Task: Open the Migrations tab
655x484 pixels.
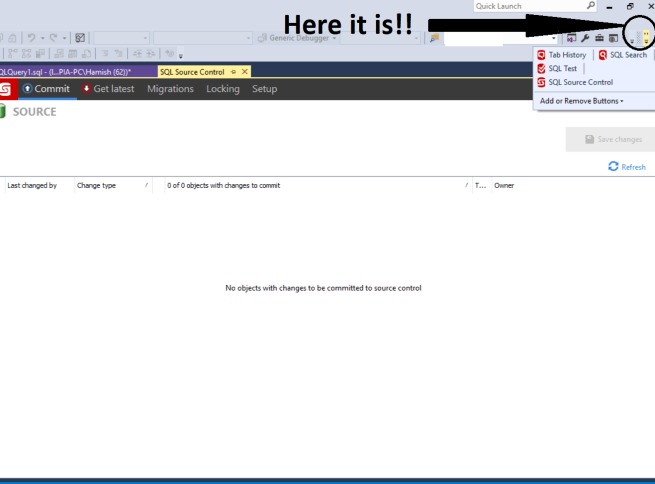Action: pos(170,89)
